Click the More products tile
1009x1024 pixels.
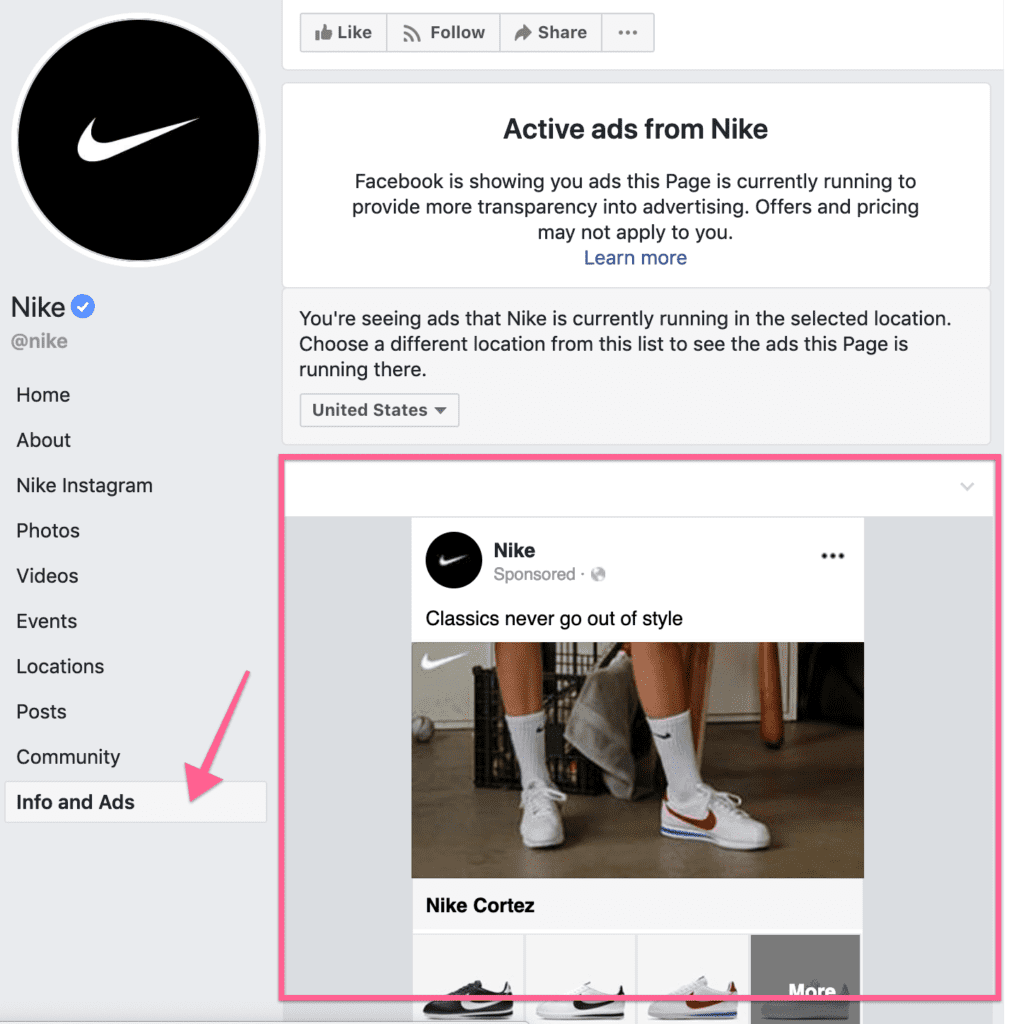[805, 979]
